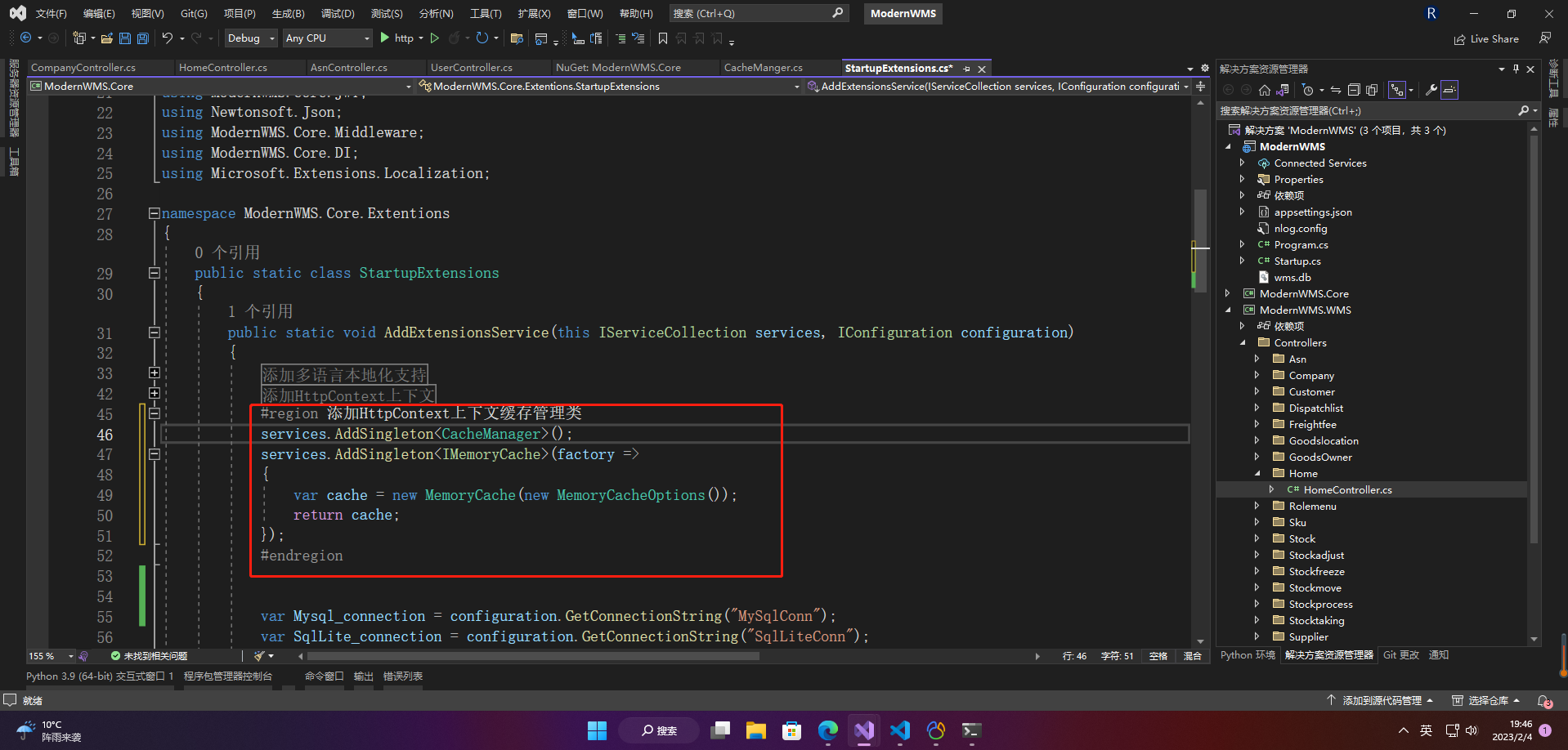Click the uncomment selection icon
The image size is (1568, 750).
pos(638,38)
